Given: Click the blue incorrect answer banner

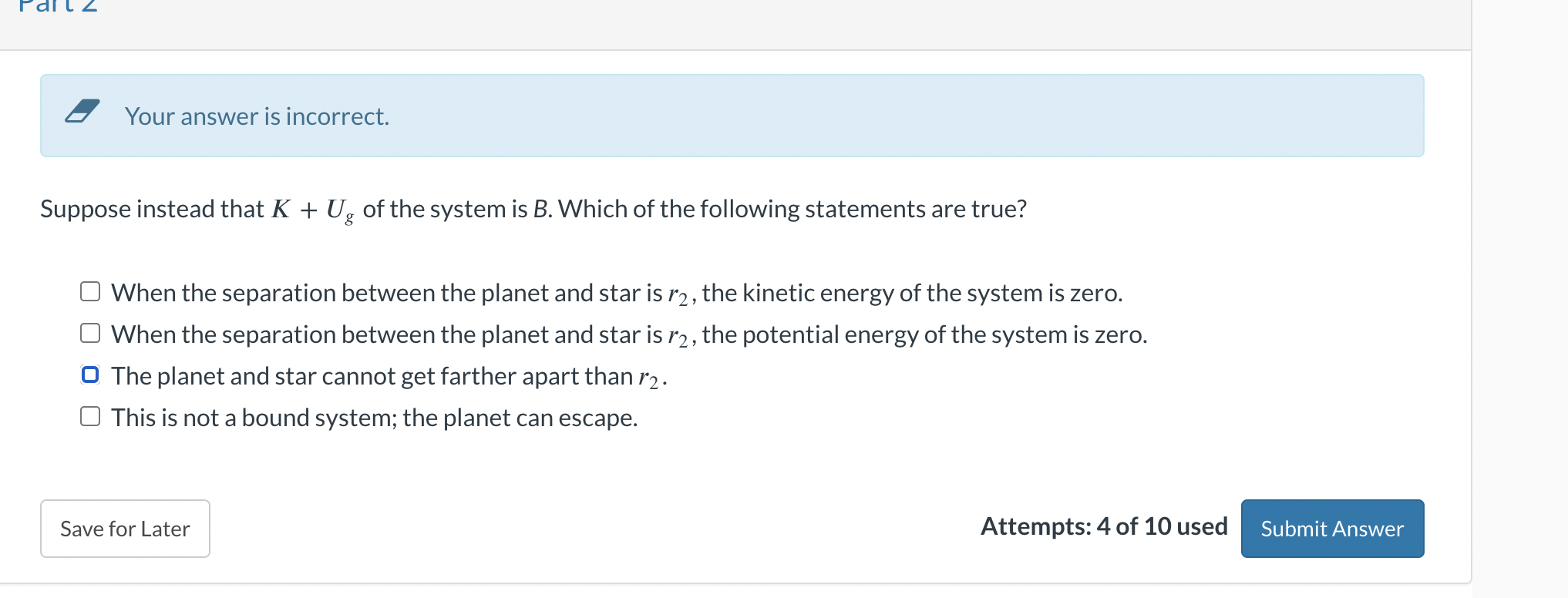Looking at the screenshot, I should (x=732, y=116).
